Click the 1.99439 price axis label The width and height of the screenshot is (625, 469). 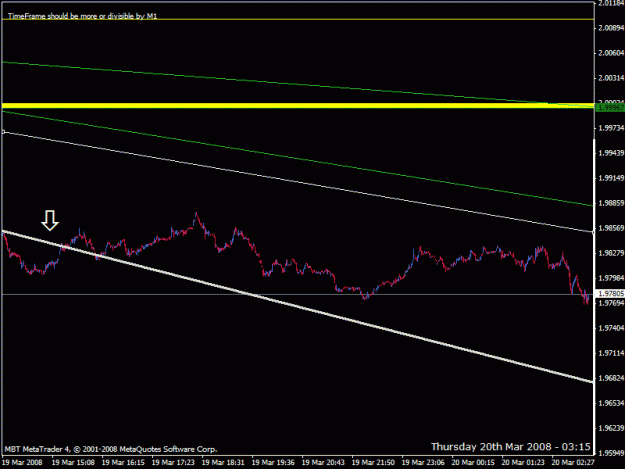(611, 153)
